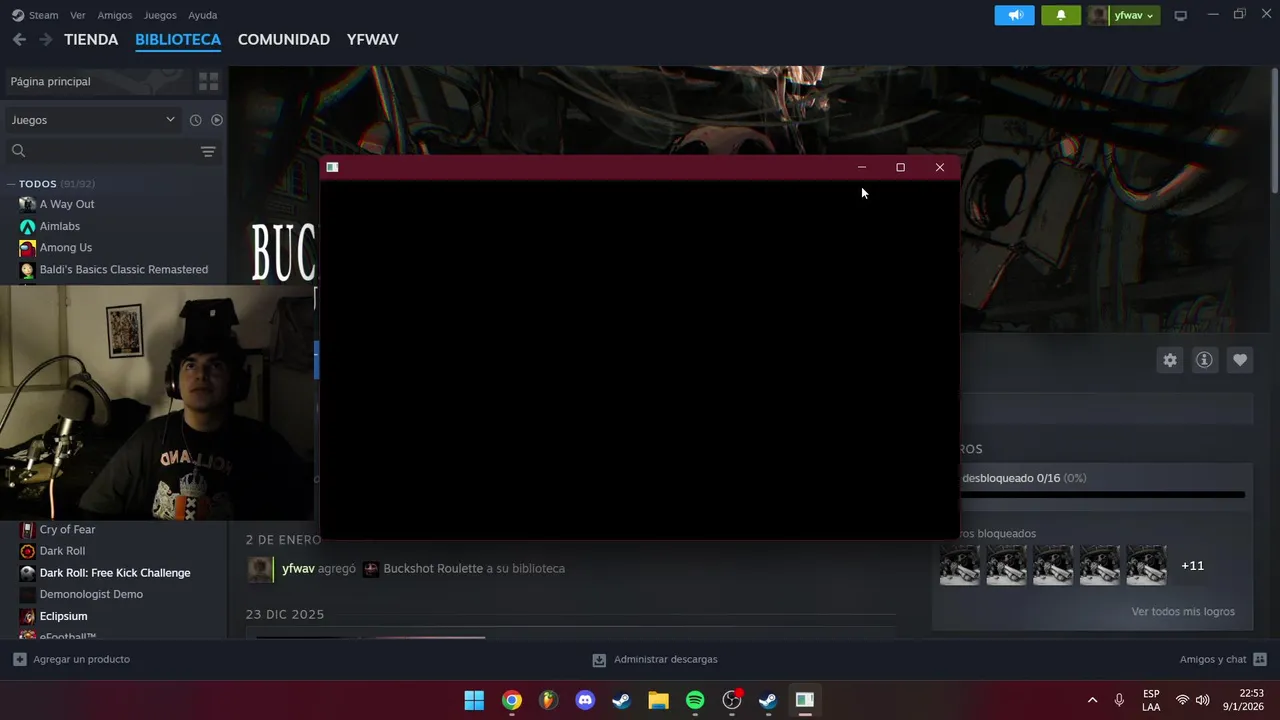The height and width of the screenshot is (720, 1280).
Task: Go back with the left arrow
Action: click(19, 39)
